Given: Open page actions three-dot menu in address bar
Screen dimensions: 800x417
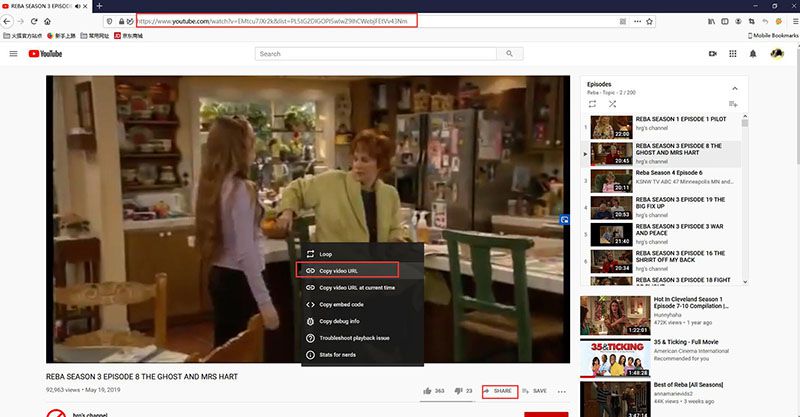Looking at the screenshot, I should (637, 21).
